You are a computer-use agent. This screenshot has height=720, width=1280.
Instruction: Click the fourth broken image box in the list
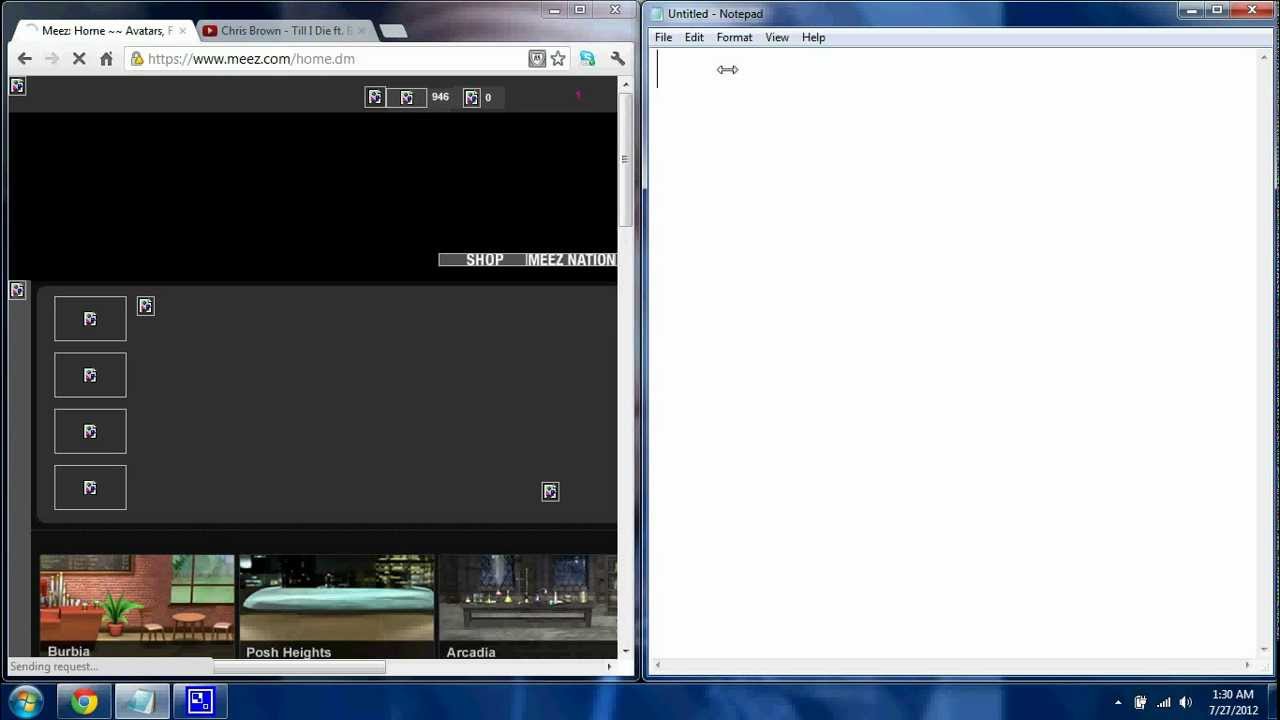(90, 487)
